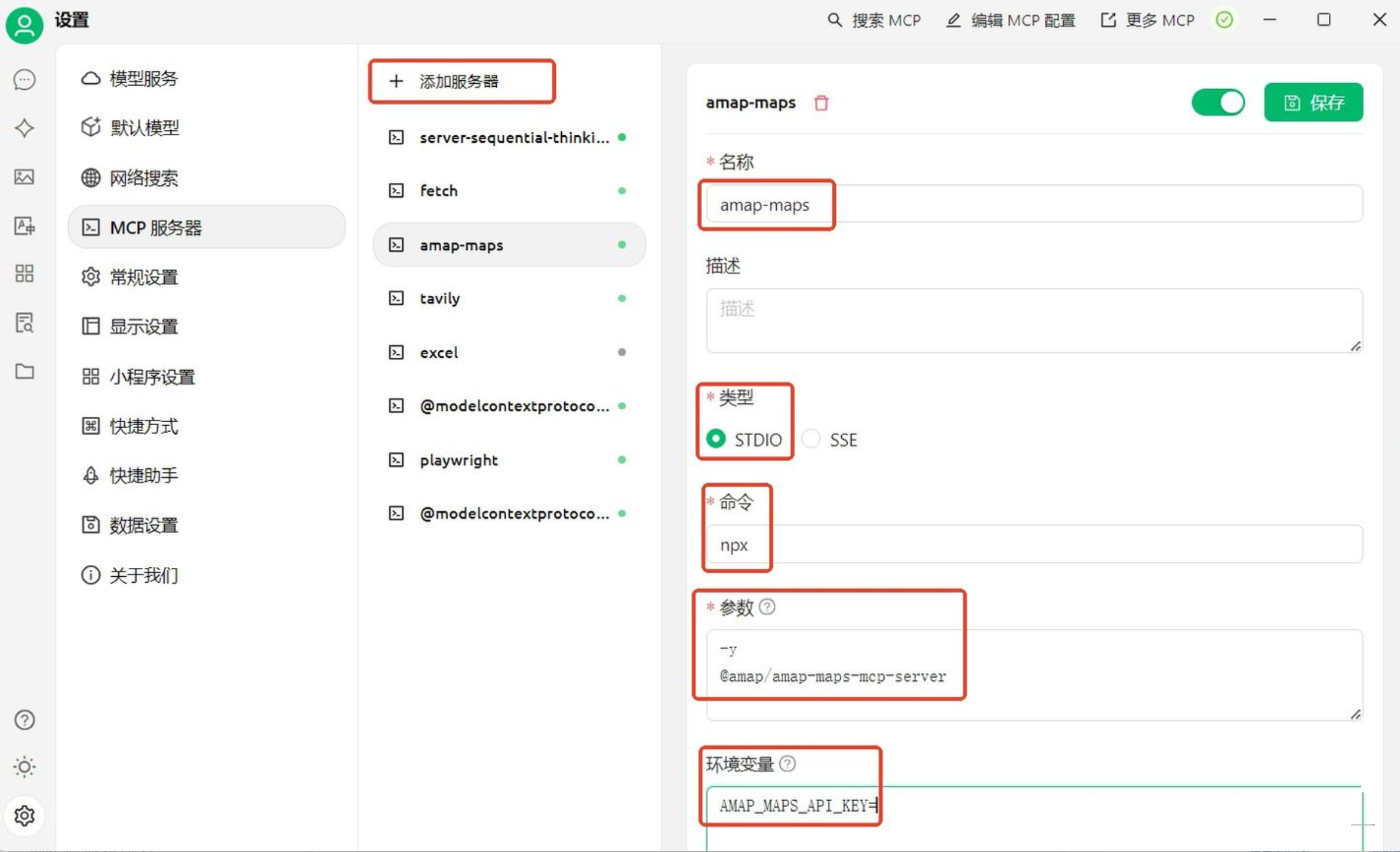Open the image gallery sidebar icon
The width and height of the screenshot is (1400, 852).
24,177
